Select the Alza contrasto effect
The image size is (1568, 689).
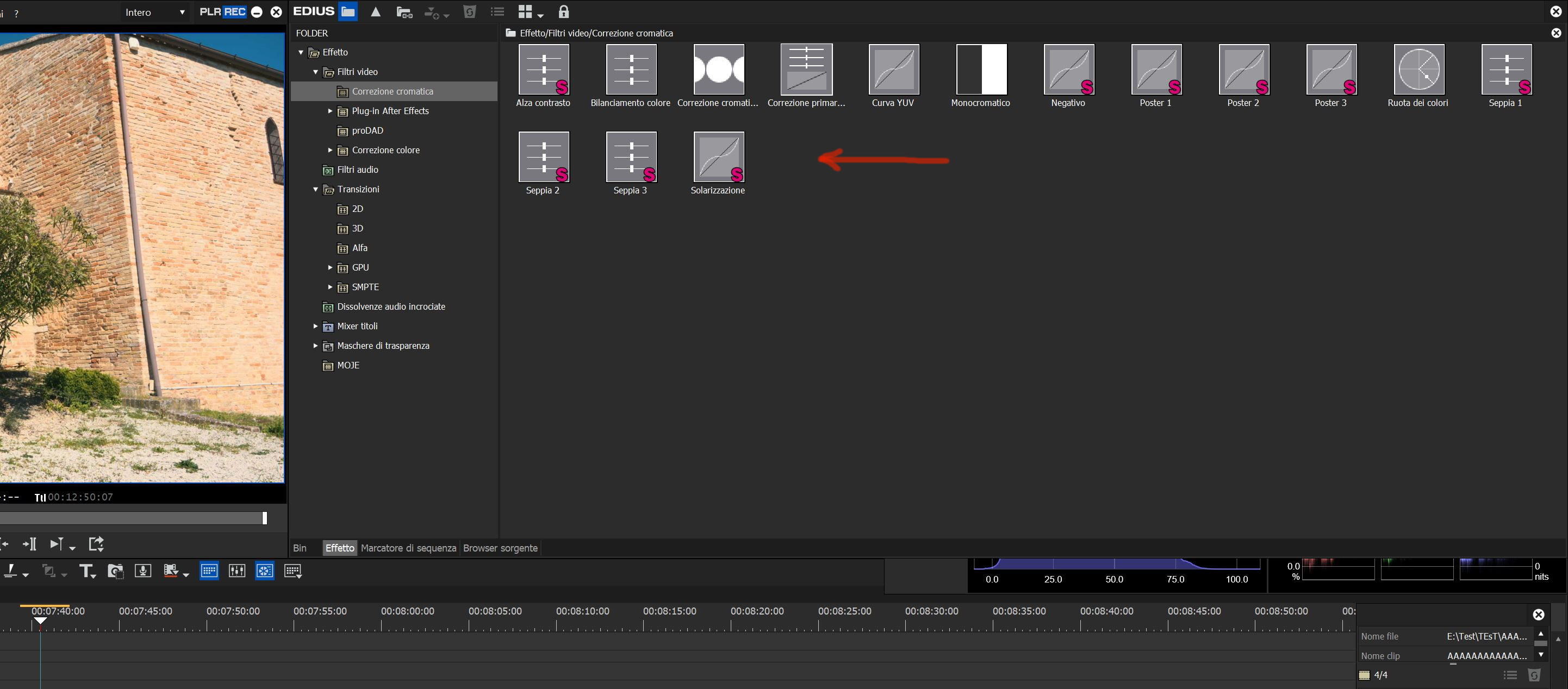click(x=544, y=70)
